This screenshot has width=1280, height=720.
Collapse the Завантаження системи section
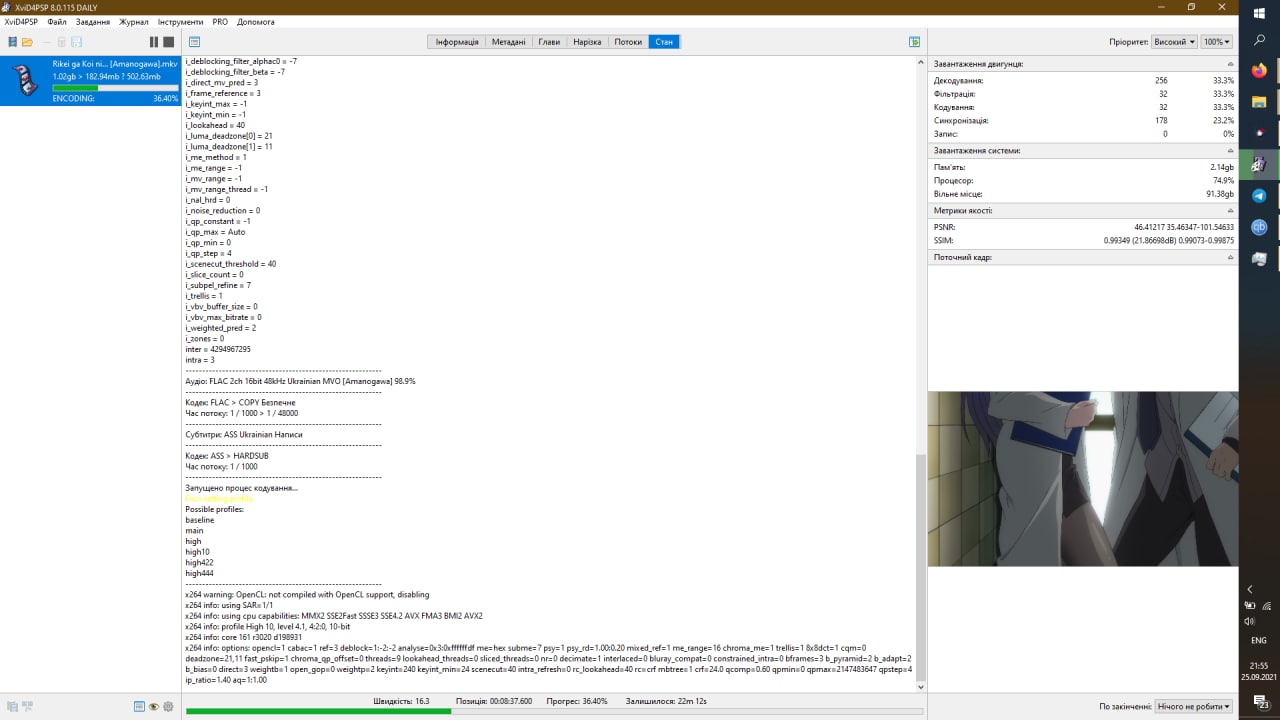pyautogui.click(x=1230, y=150)
